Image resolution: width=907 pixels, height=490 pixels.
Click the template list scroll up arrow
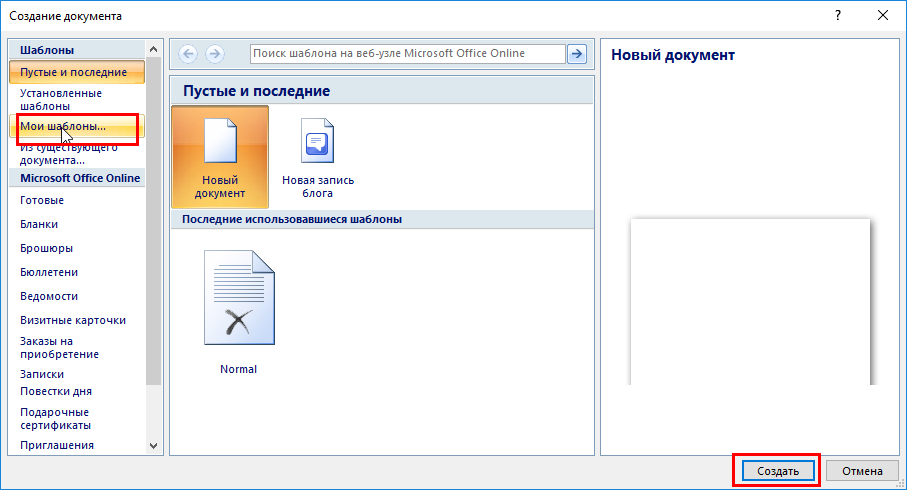point(153,49)
